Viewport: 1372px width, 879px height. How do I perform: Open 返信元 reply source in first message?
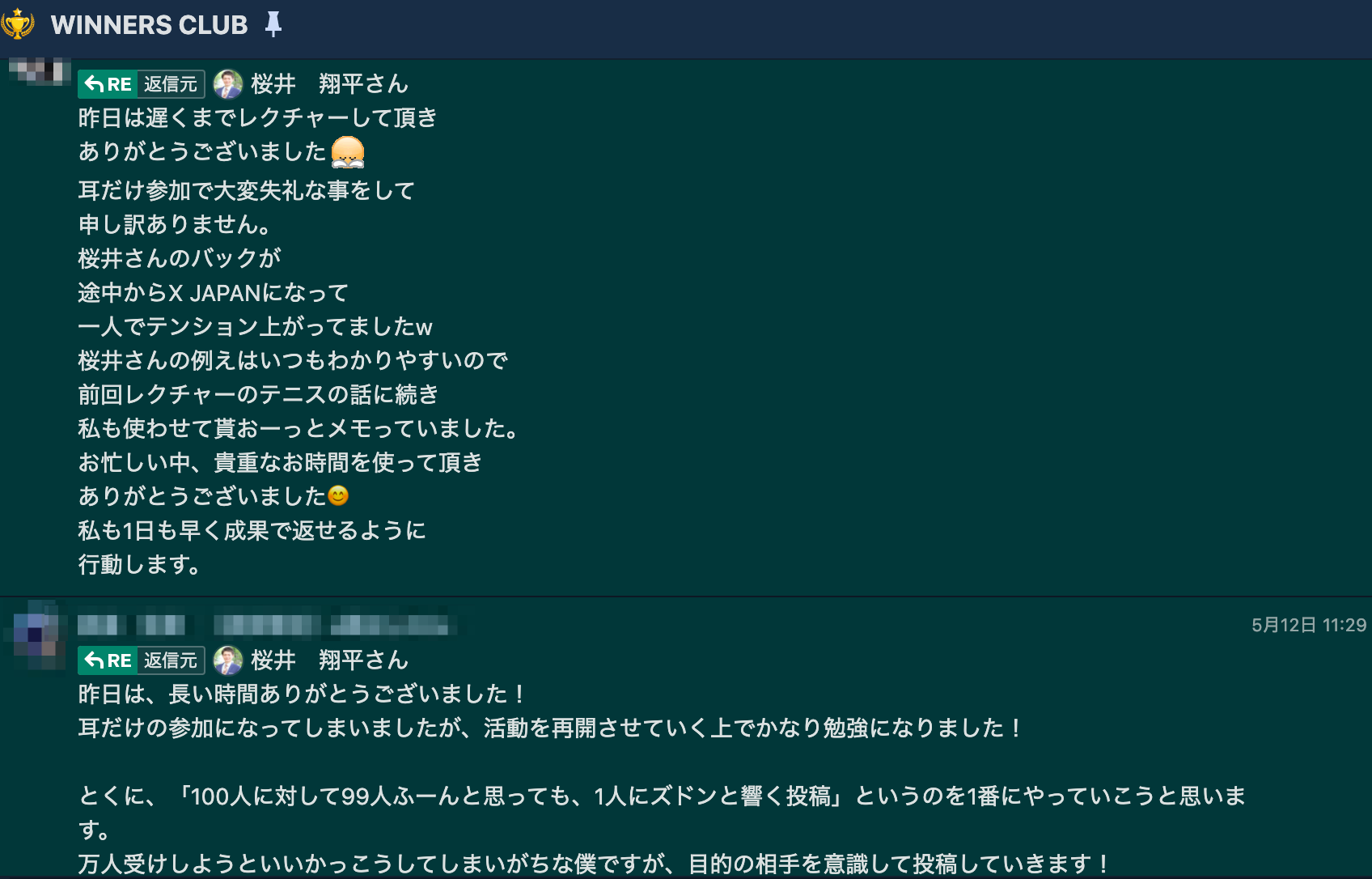click(171, 84)
